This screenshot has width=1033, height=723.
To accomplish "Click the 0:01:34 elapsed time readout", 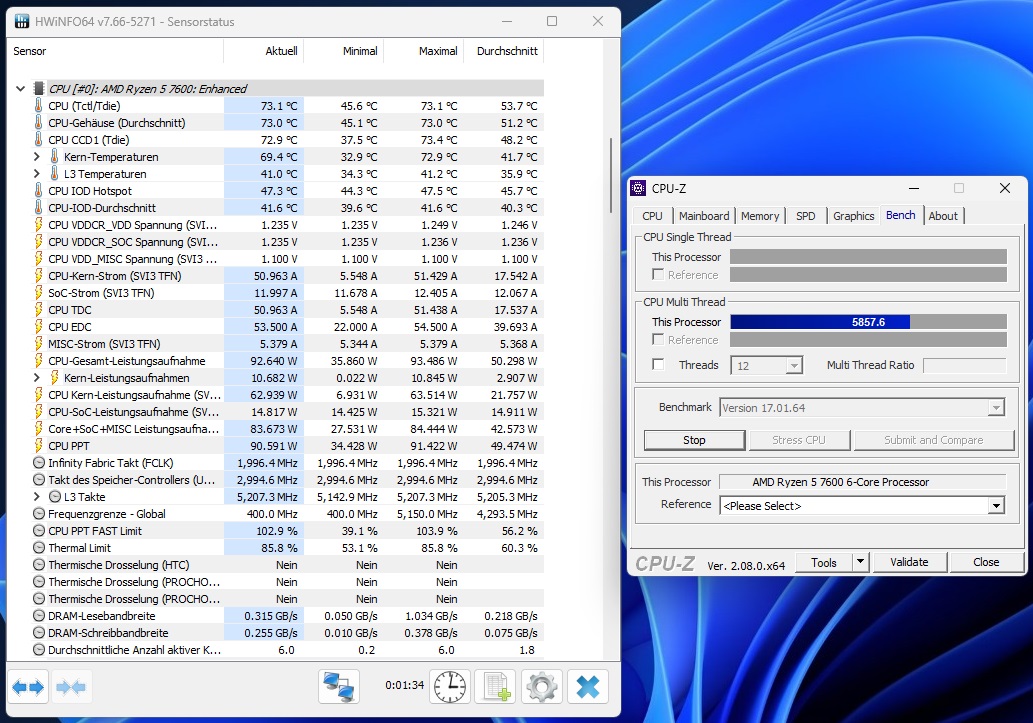I will (x=405, y=685).
